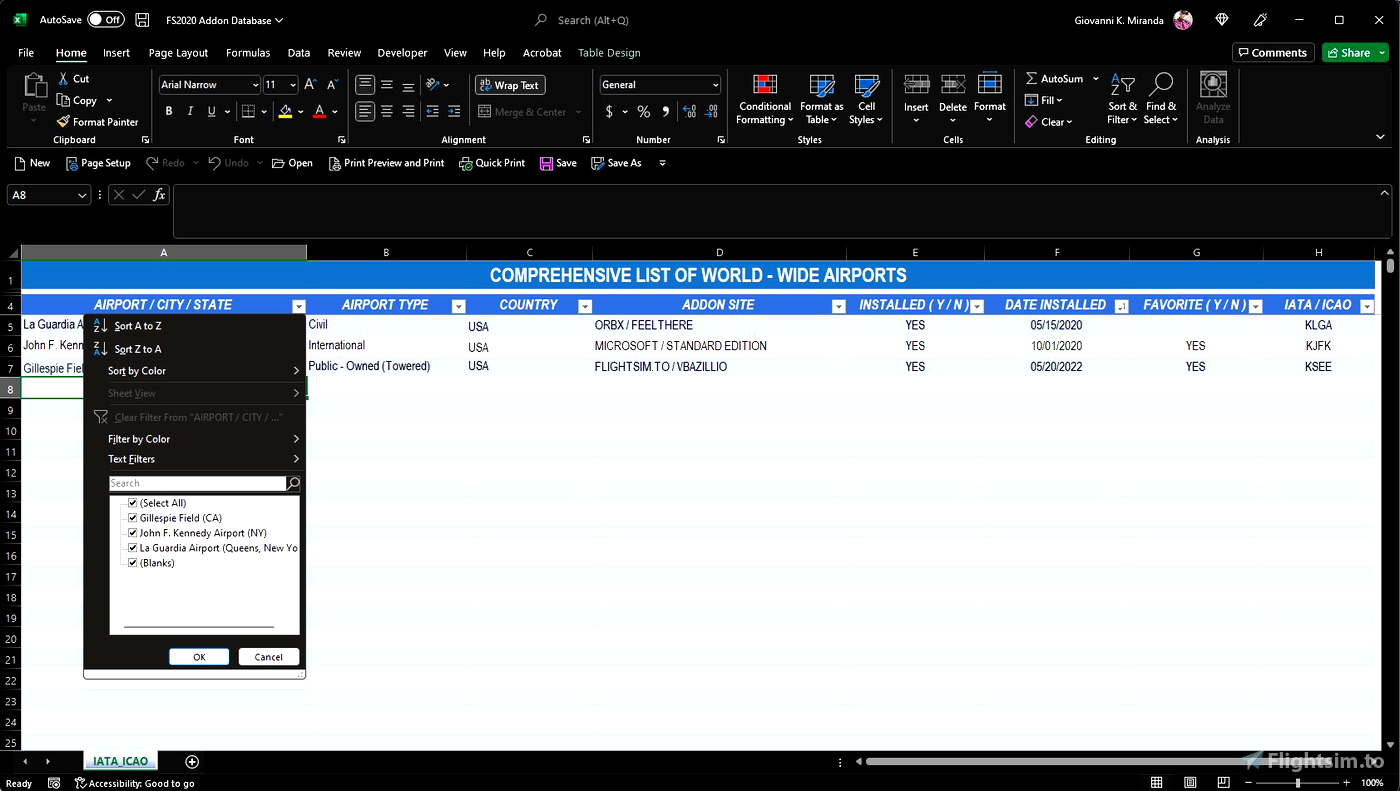Click the Share button
This screenshot has width=1400, height=791.
coord(1355,53)
